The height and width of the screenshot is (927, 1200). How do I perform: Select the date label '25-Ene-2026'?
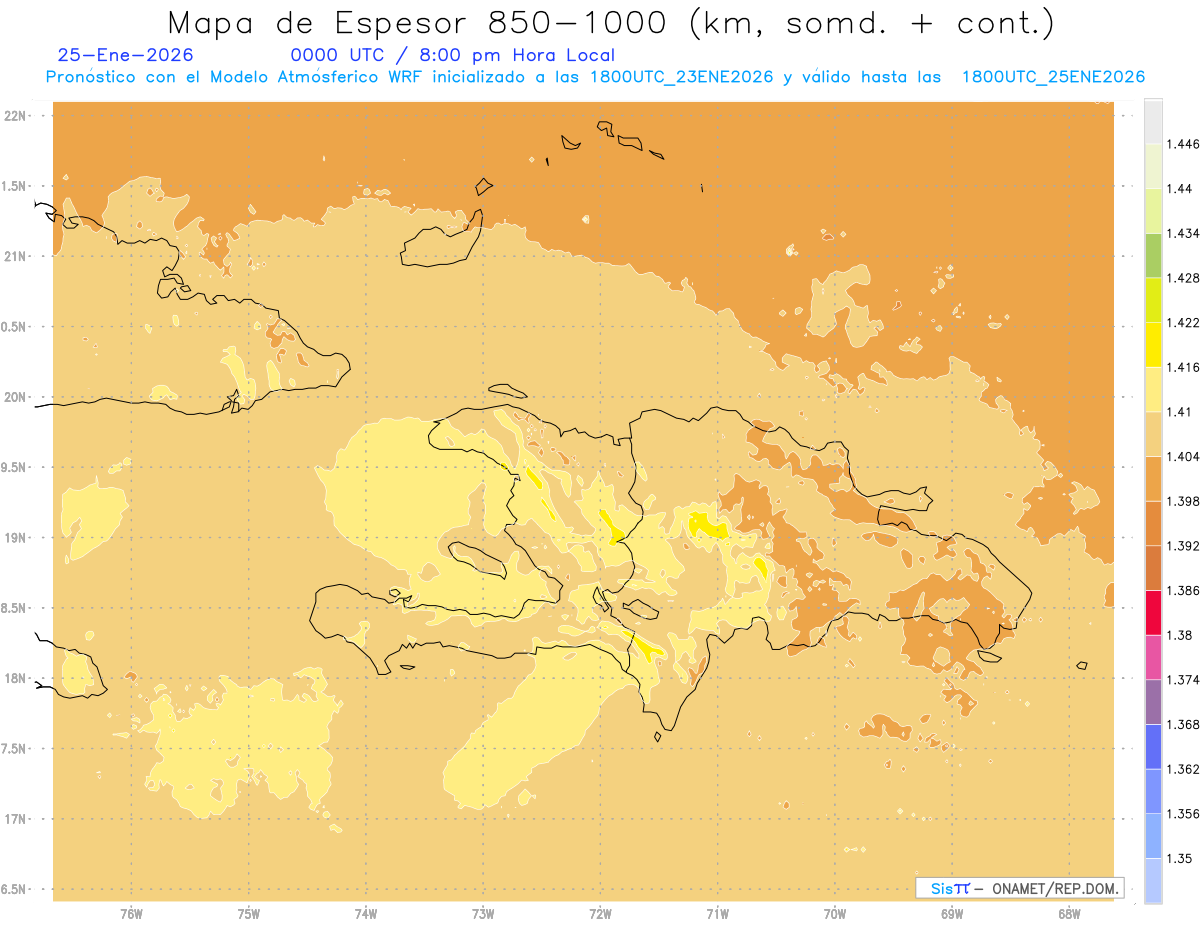coord(126,55)
